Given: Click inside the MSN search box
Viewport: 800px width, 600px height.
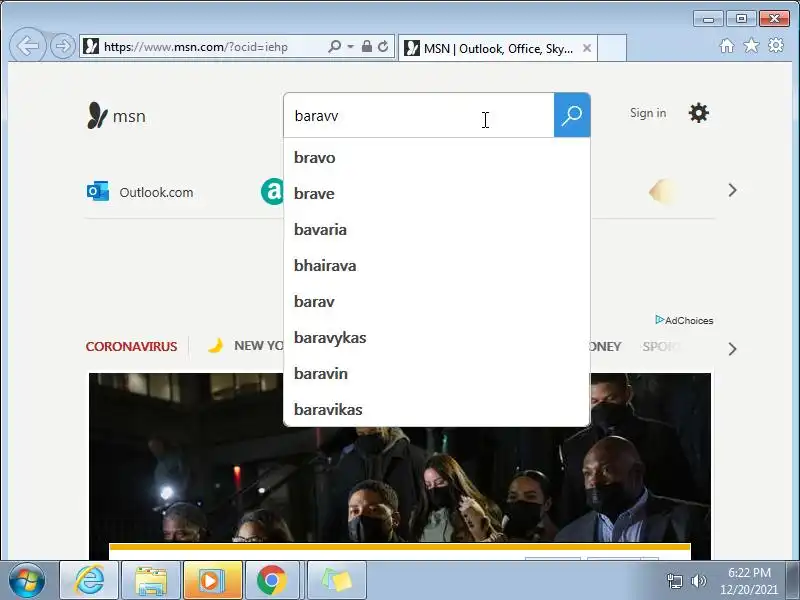Looking at the screenshot, I should pyautogui.click(x=419, y=115).
